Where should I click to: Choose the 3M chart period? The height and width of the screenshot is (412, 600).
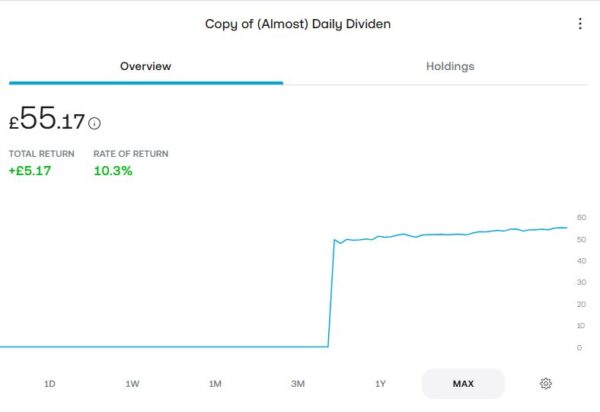pyautogui.click(x=297, y=384)
